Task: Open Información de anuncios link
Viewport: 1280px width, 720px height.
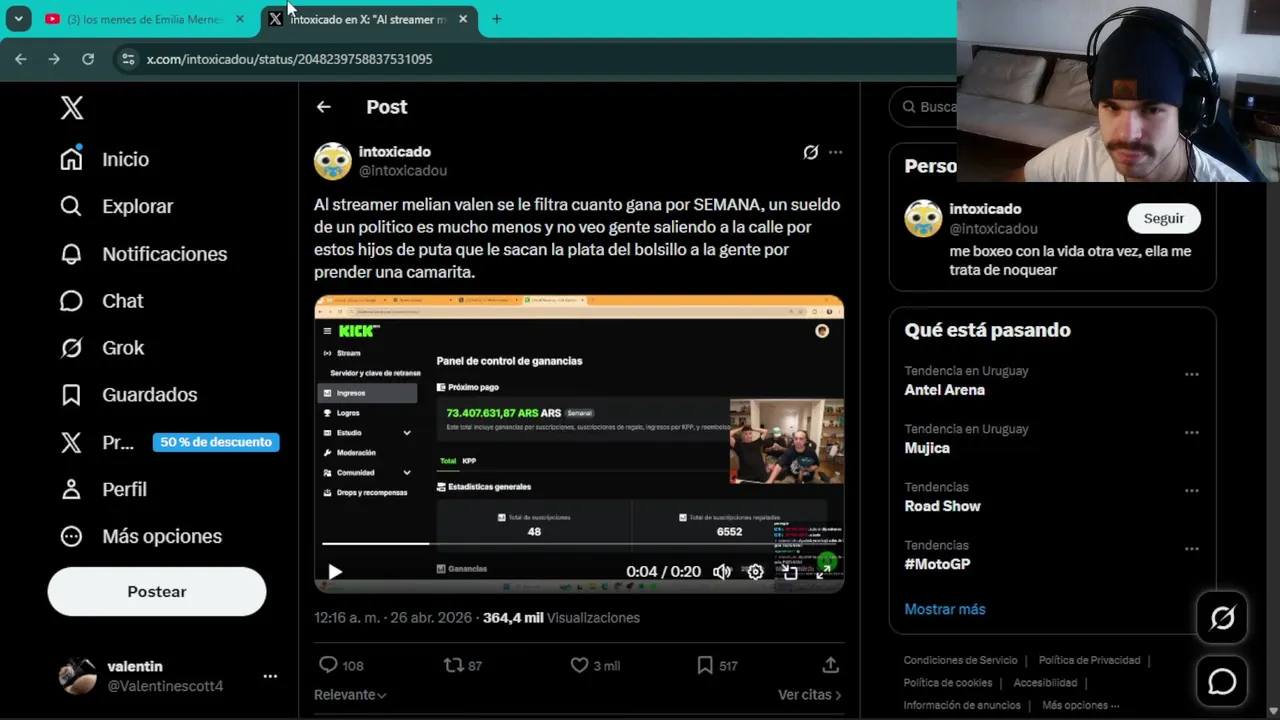Action: (x=962, y=705)
